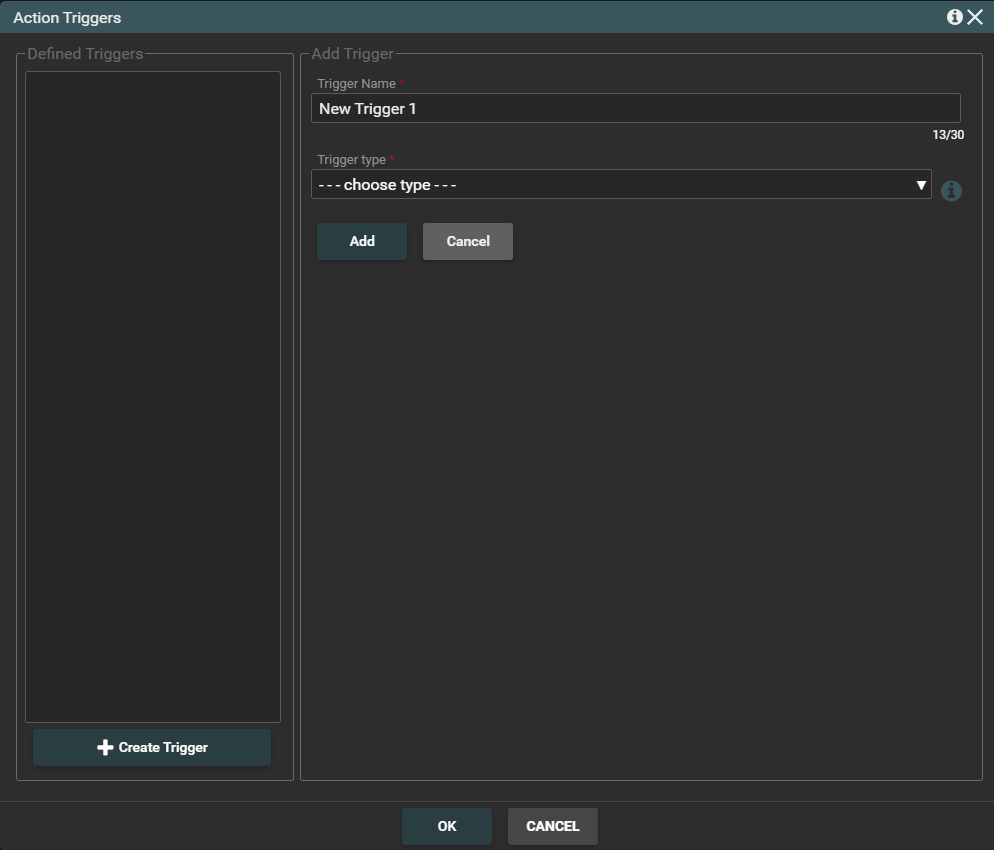The width and height of the screenshot is (994, 850).
Task: Click the Create Trigger button
Action: (x=152, y=747)
